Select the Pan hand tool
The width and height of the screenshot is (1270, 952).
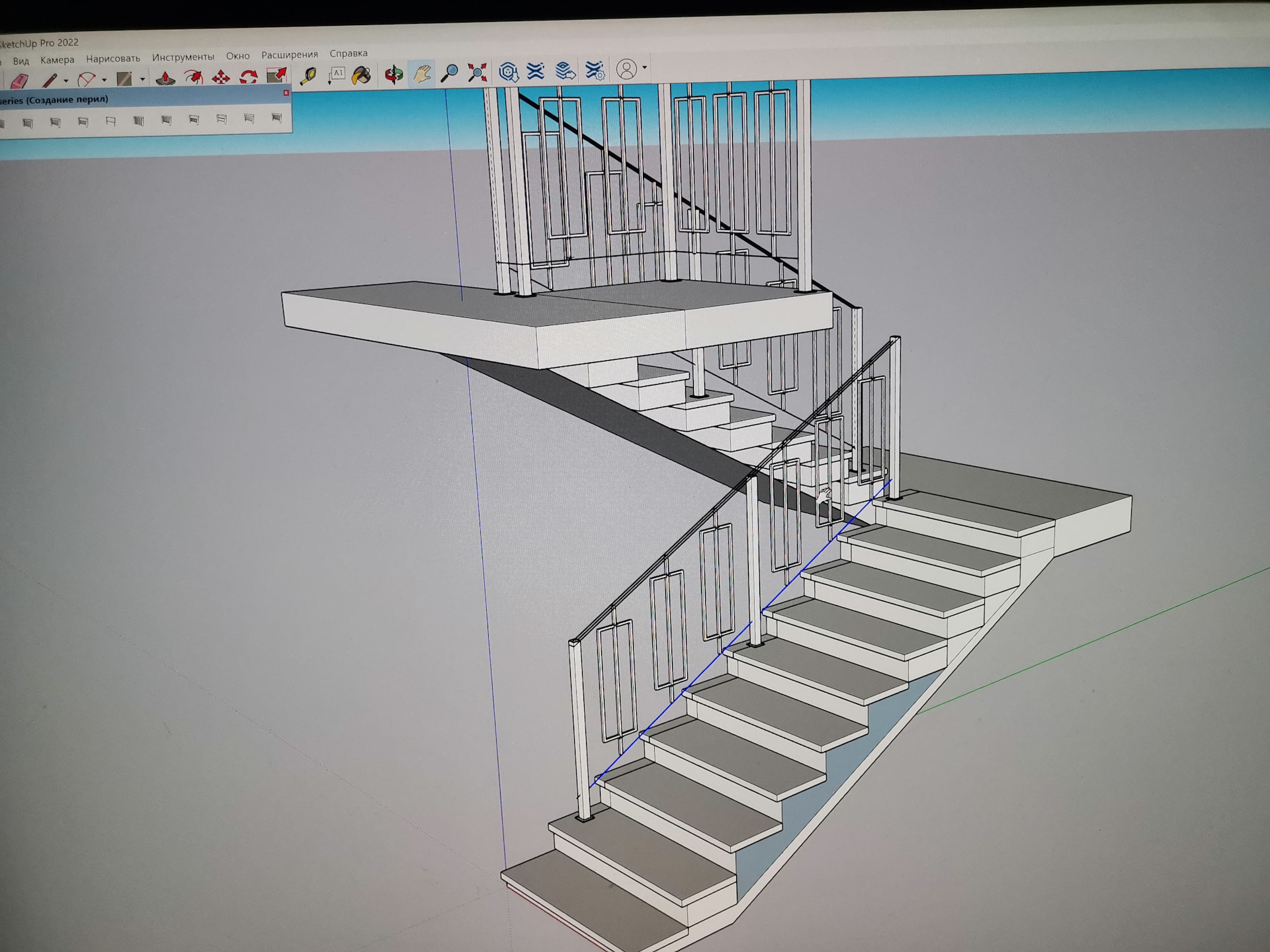point(422,73)
